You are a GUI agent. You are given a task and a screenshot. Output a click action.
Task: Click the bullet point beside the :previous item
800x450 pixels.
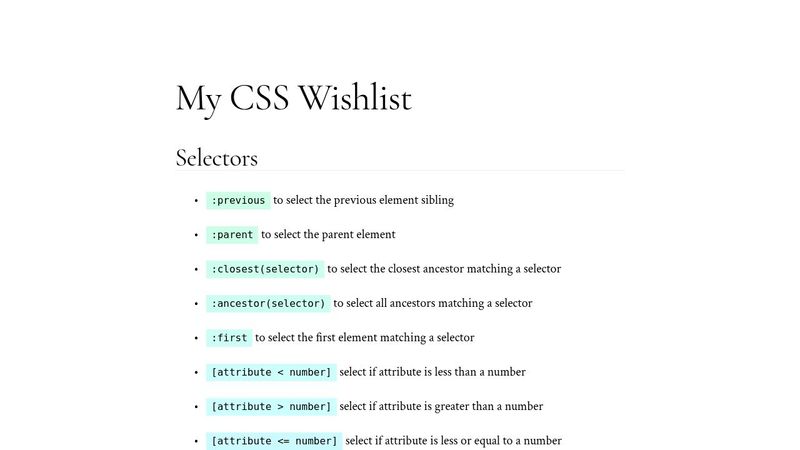[196, 201]
